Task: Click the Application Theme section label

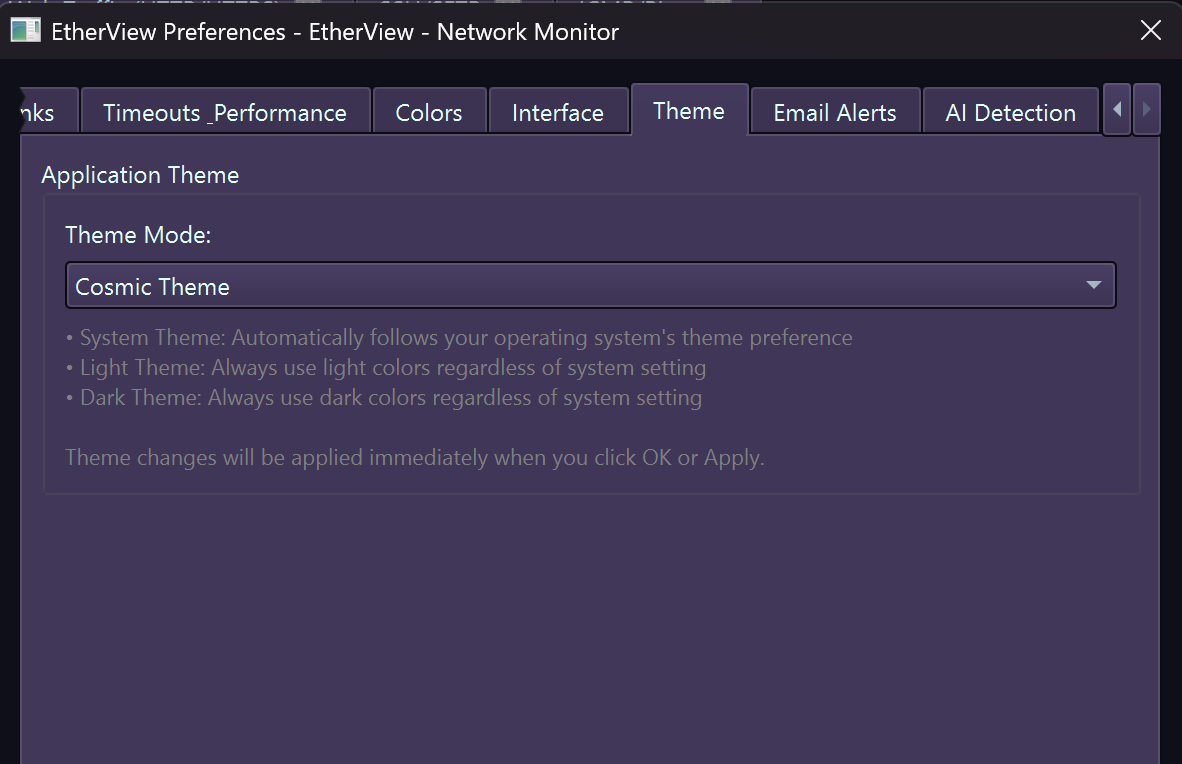Action: [x=140, y=174]
